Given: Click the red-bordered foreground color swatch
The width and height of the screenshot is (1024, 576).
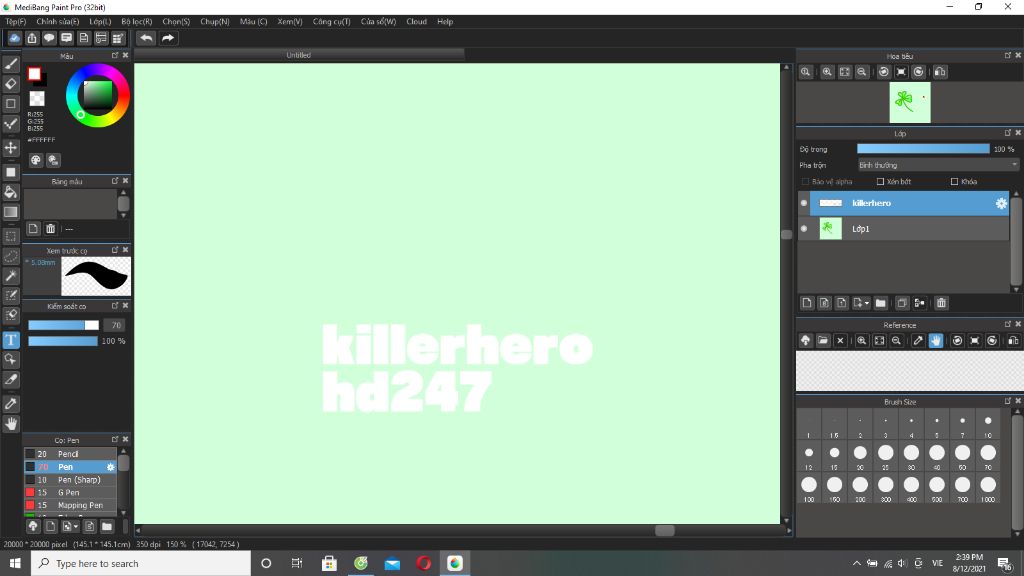Looking at the screenshot, I should 34,74.
